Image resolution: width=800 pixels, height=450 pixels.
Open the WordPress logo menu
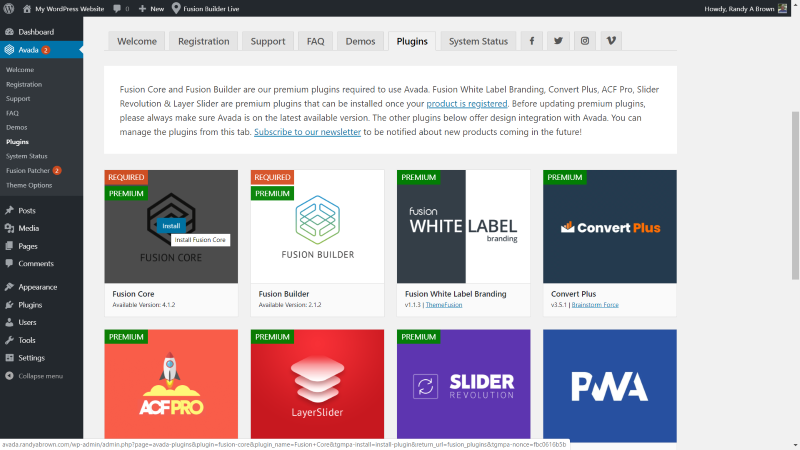pos(9,8)
